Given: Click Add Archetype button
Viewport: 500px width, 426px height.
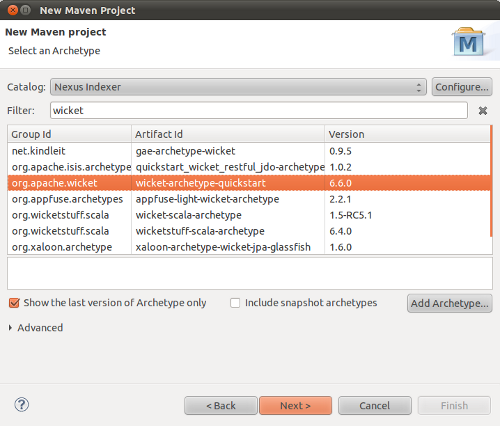Looking at the screenshot, I should pyautogui.click(x=450, y=303).
